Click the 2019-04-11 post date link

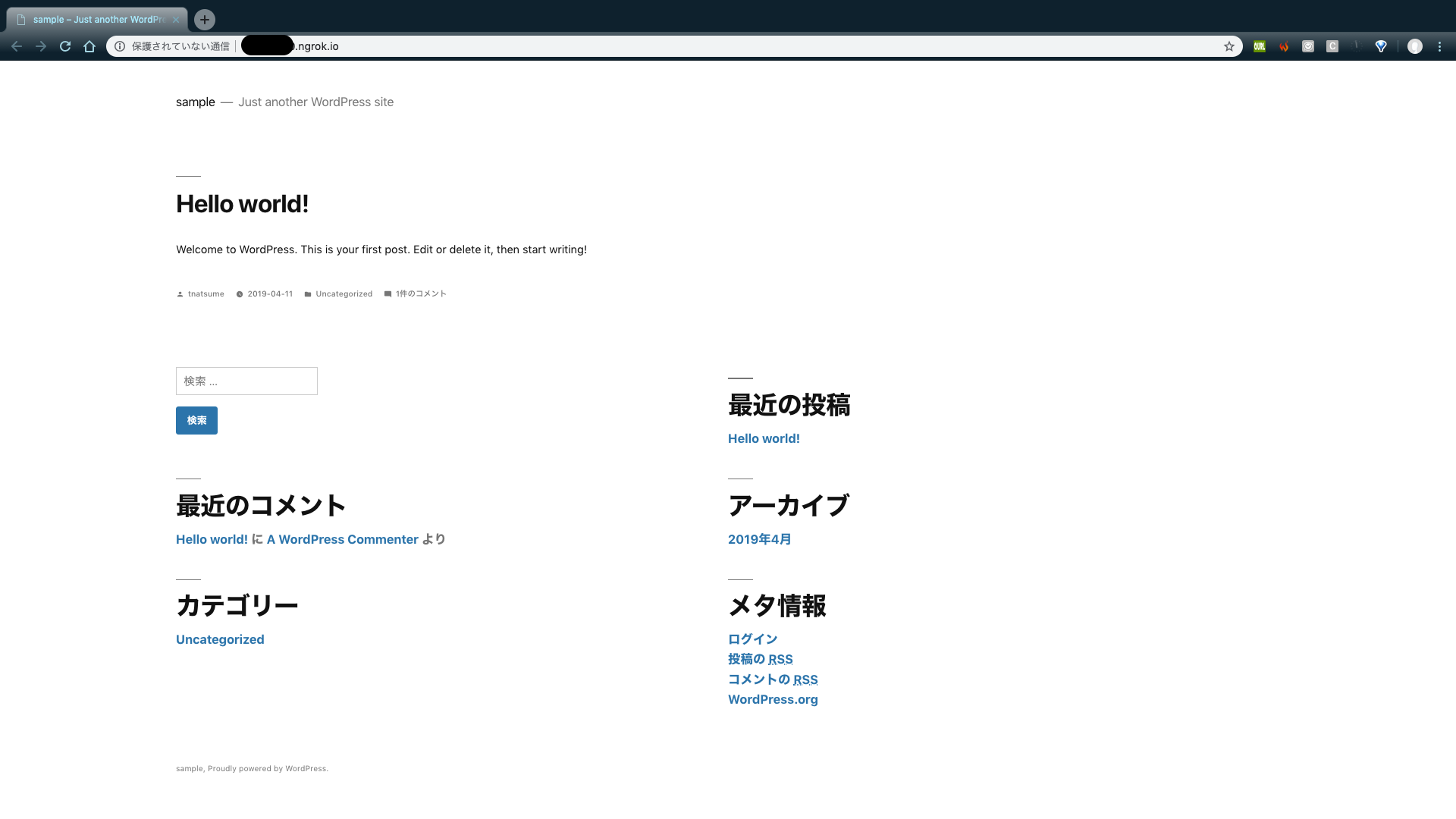[270, 293]
